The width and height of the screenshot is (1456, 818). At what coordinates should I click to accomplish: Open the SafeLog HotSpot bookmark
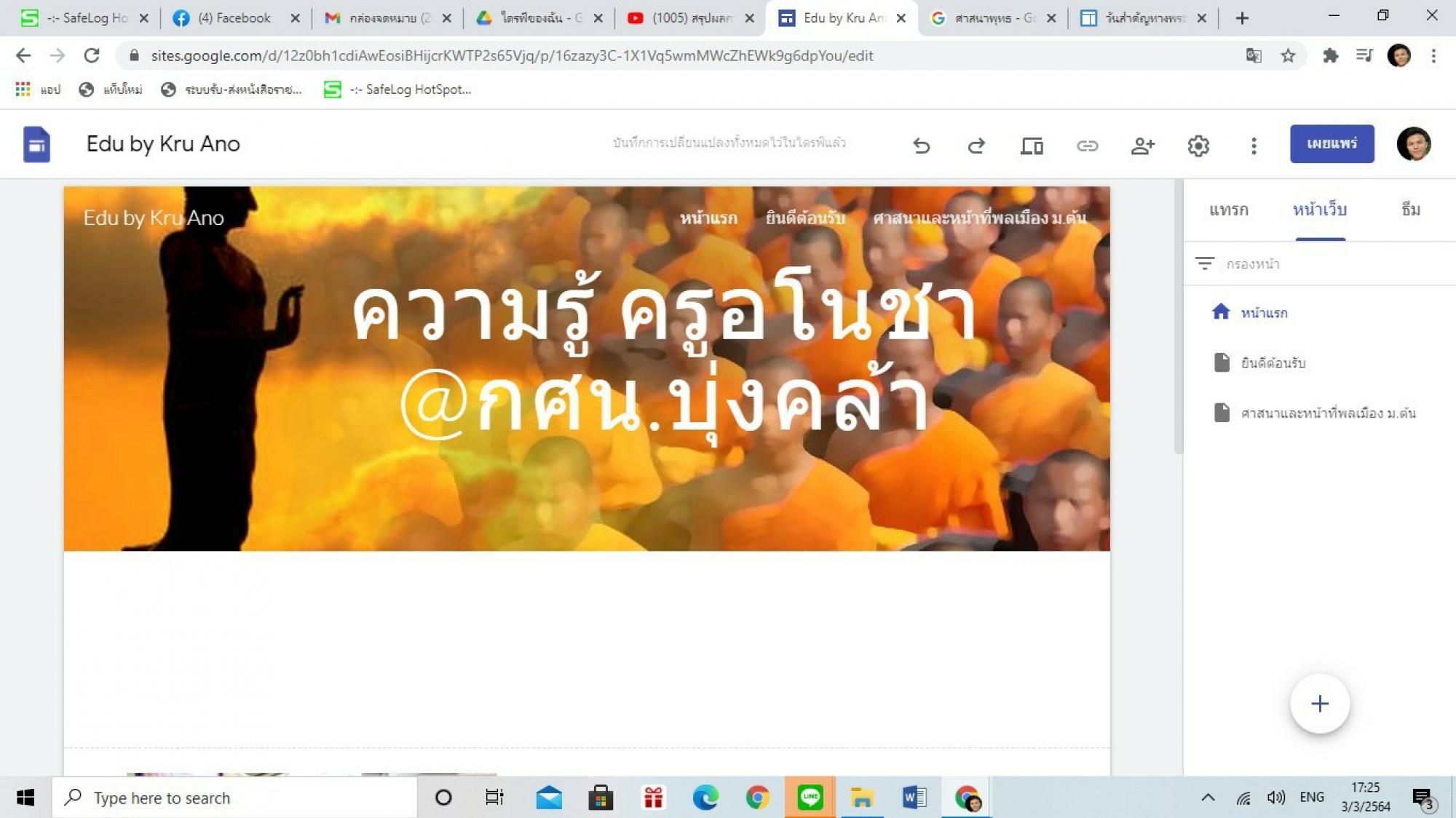(397, 90)
